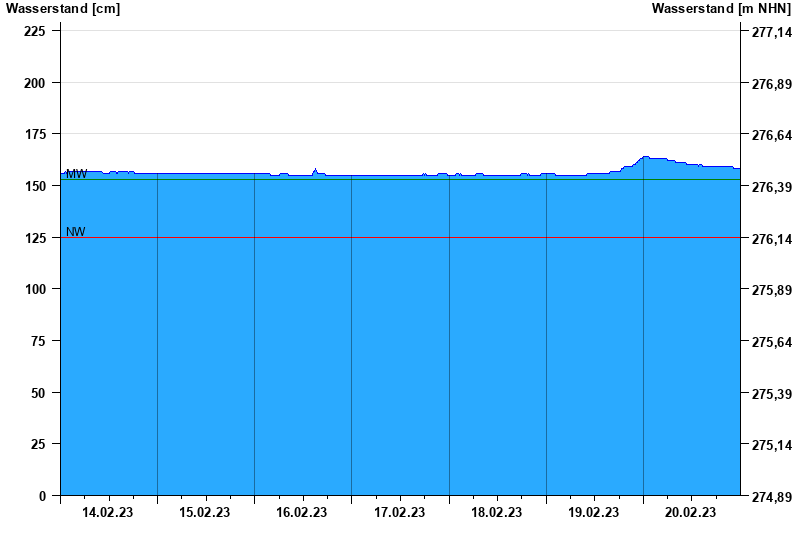The height and width of the screenshot is (550, 800).
Task: Click the 275,89 value on right axis
Action: click(x=772, y=290)
